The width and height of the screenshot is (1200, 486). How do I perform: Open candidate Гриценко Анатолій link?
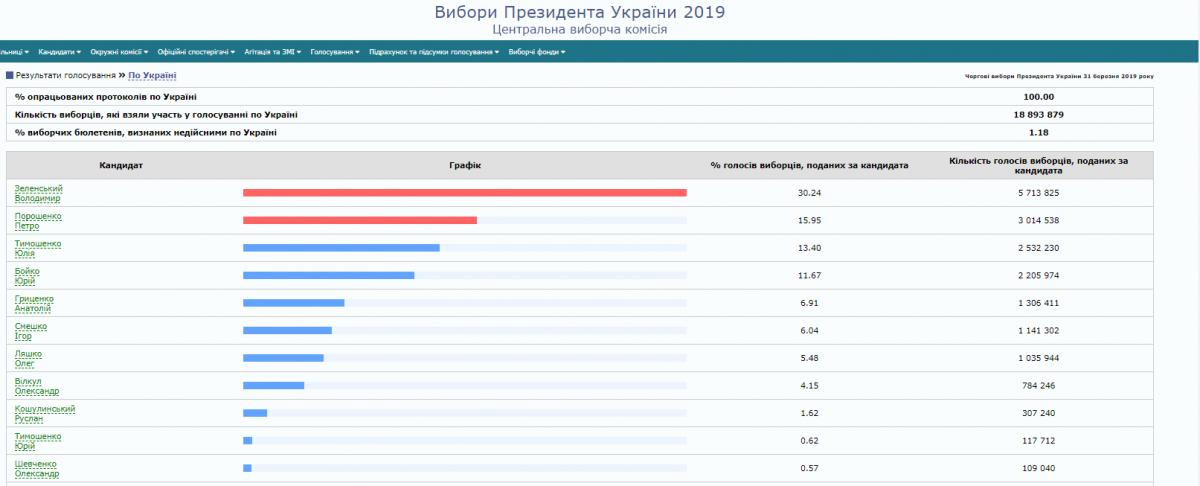click(34, 303)
